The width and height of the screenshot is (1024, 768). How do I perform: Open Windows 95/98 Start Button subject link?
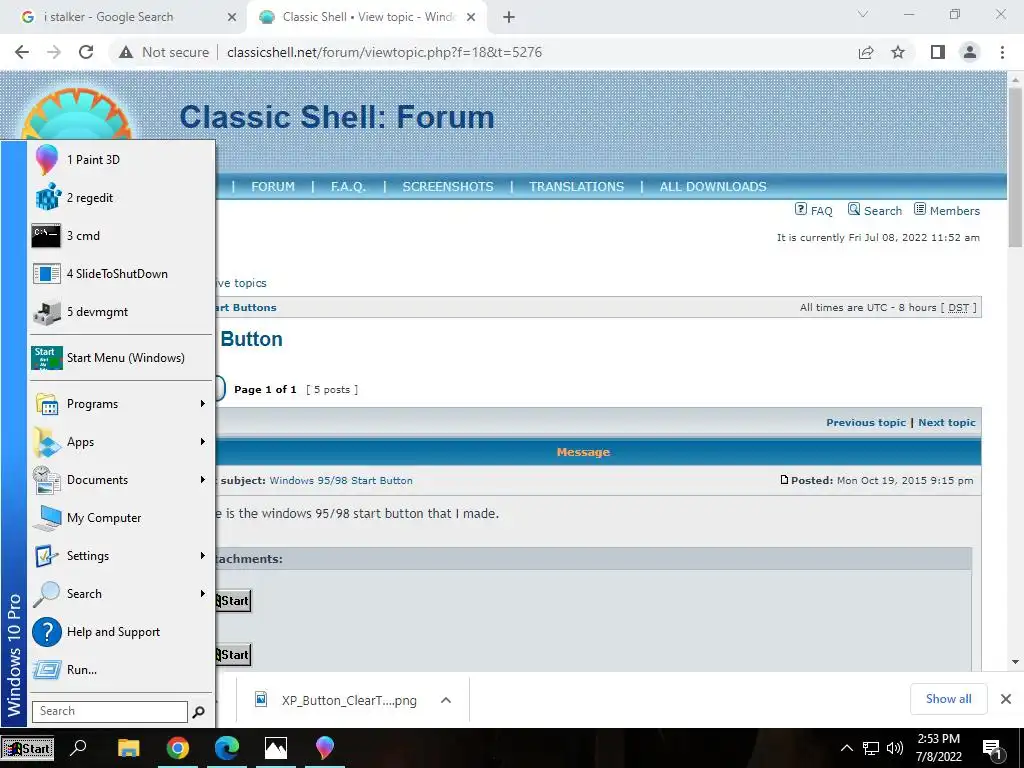pyautogui.click(x=341, y=481)
